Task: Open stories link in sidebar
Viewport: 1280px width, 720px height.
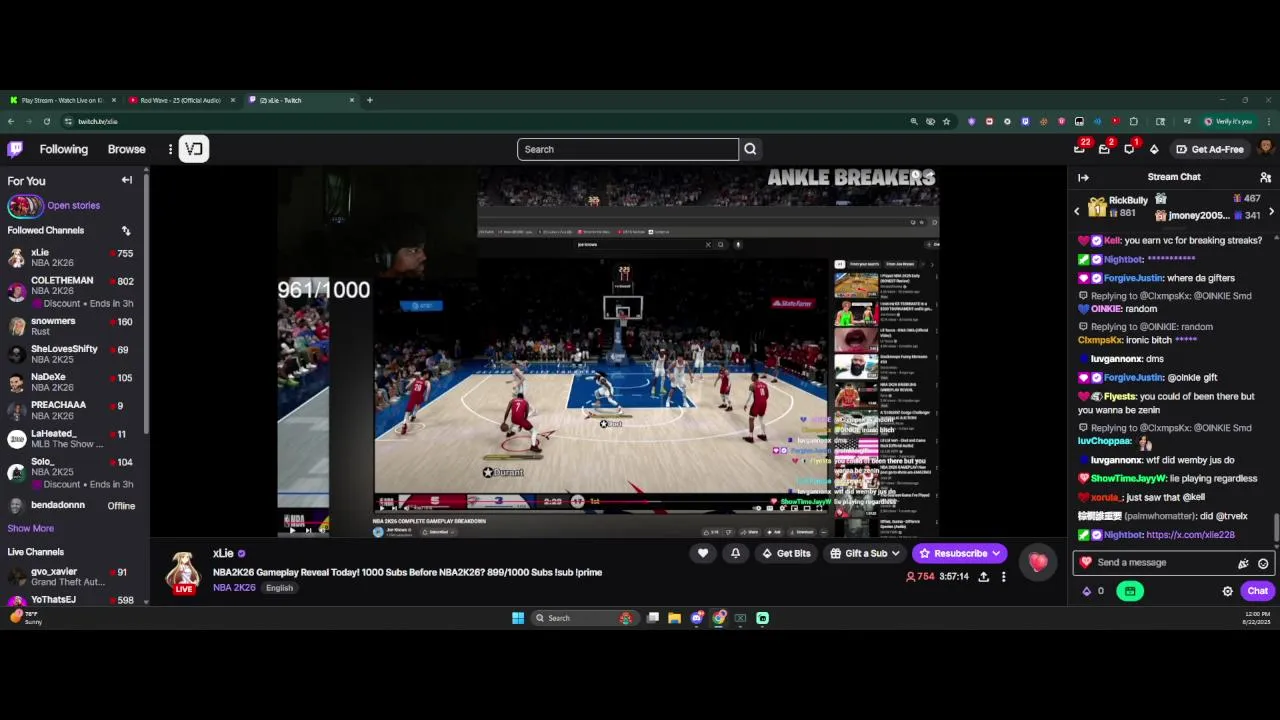Action: (x=73, y=205)
